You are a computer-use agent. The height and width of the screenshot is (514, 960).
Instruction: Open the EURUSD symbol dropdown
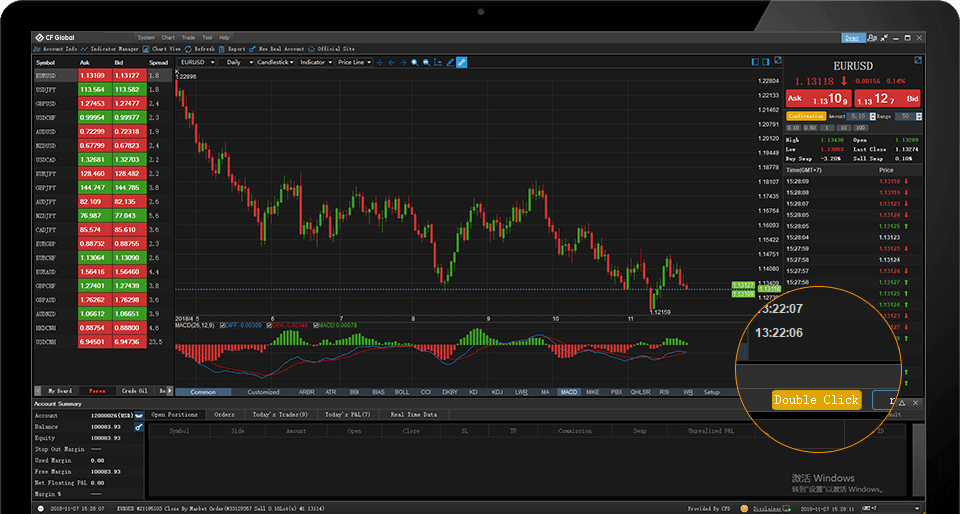[x=197, y=62]
